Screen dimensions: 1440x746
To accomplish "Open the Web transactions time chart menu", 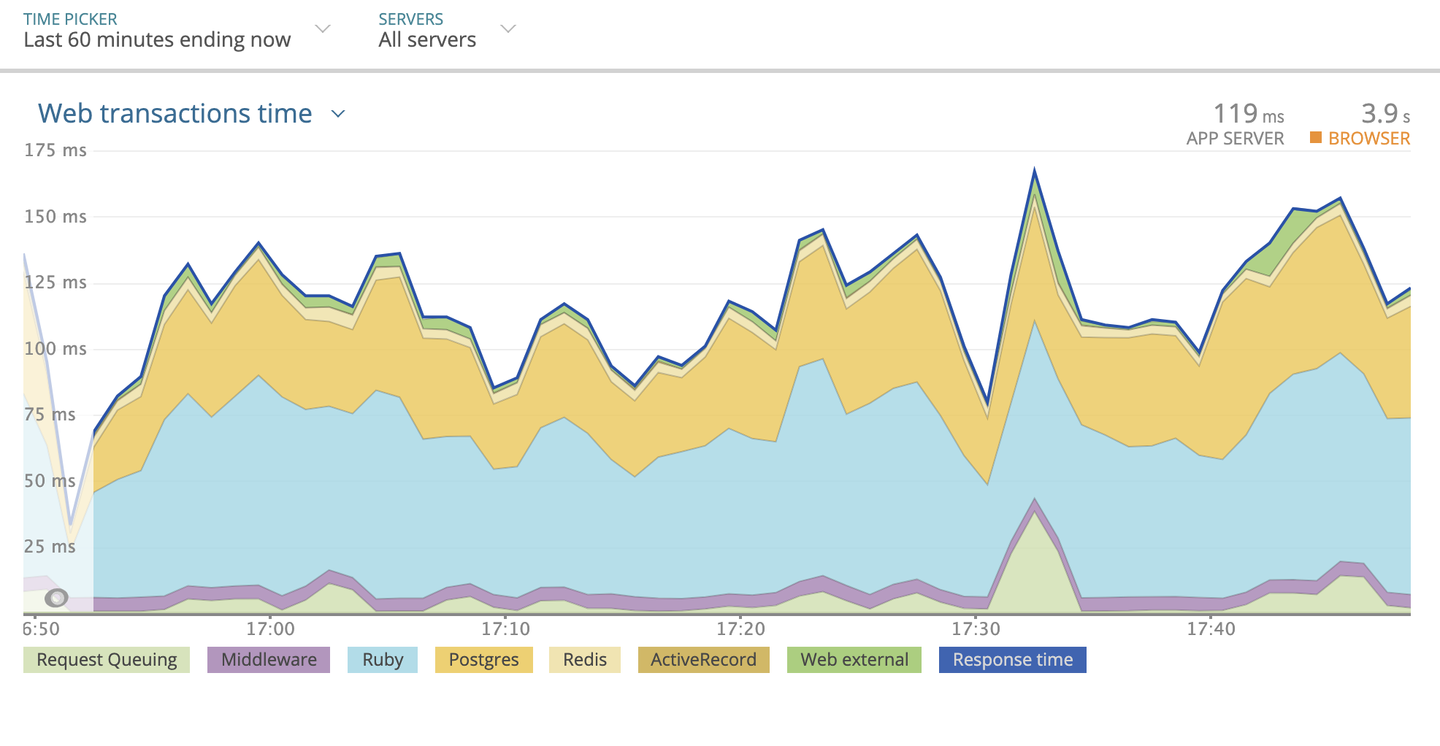I will pyautogui.click(x=338, y=114).
